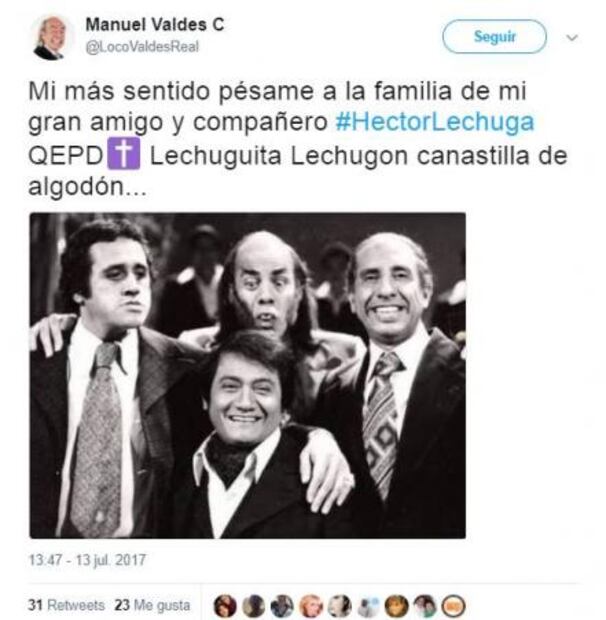The image size is (606, 620).
Task: View the 23 Me gusta list
Action: coord(152,605)
